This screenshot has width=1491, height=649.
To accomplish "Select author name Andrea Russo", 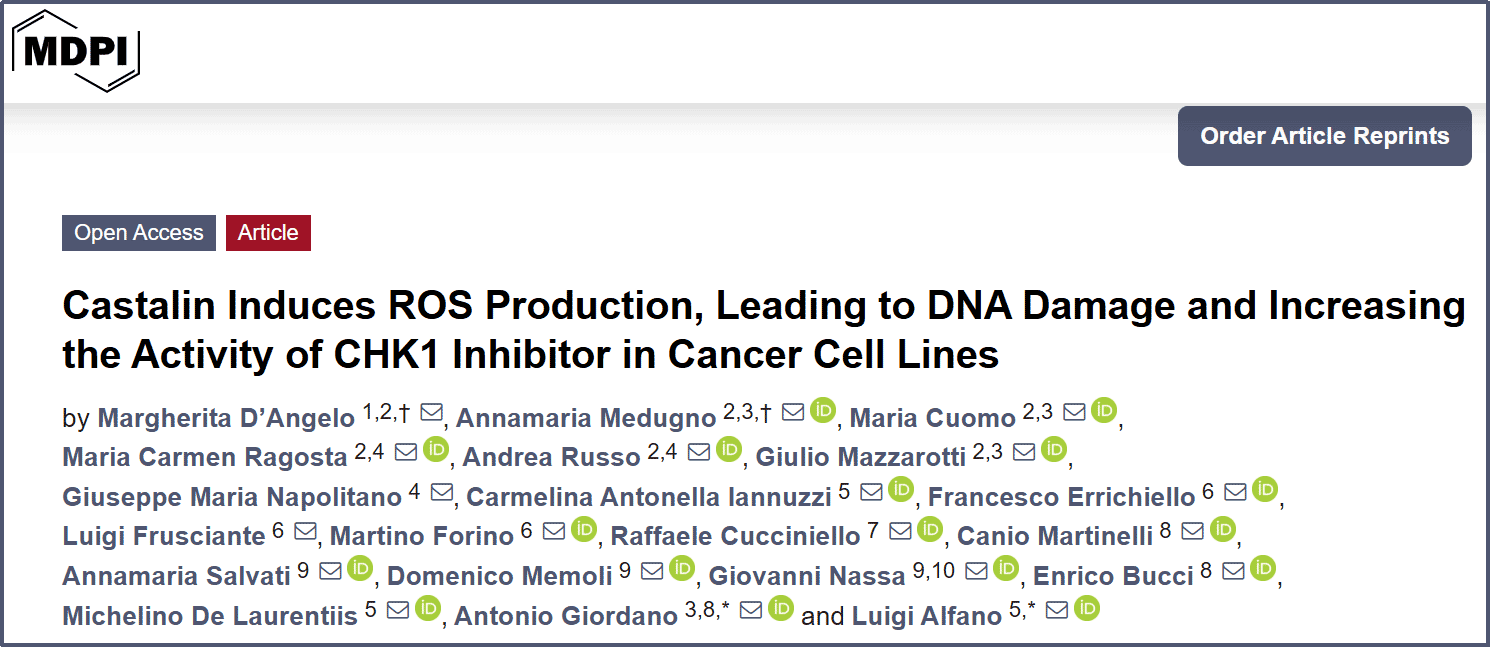I will coord(551,457).
